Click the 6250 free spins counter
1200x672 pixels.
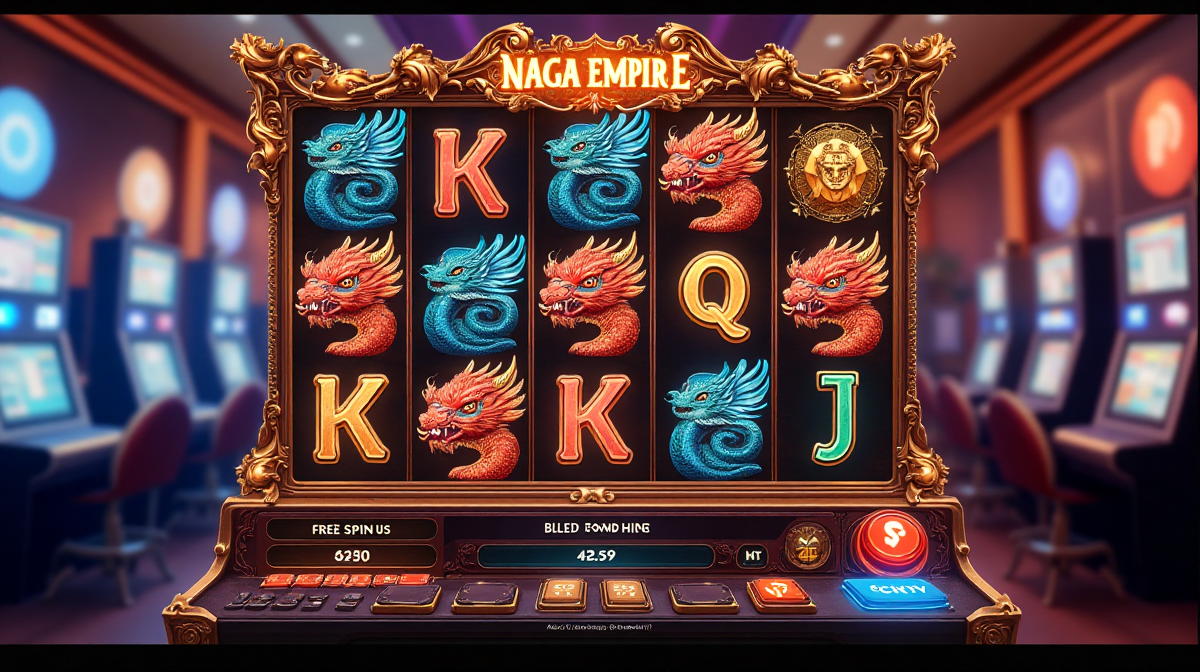pos(351,555)
